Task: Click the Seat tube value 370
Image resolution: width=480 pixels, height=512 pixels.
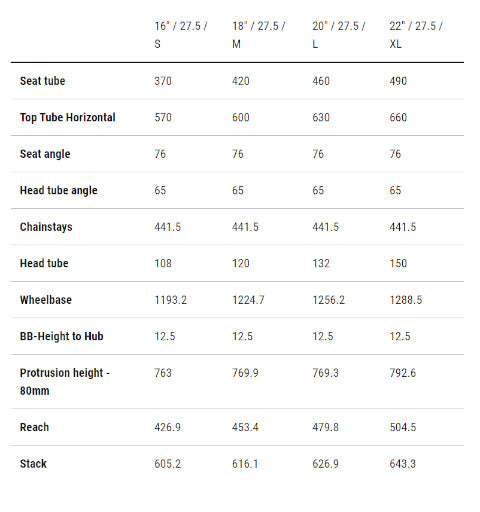Action: [163, 81]
